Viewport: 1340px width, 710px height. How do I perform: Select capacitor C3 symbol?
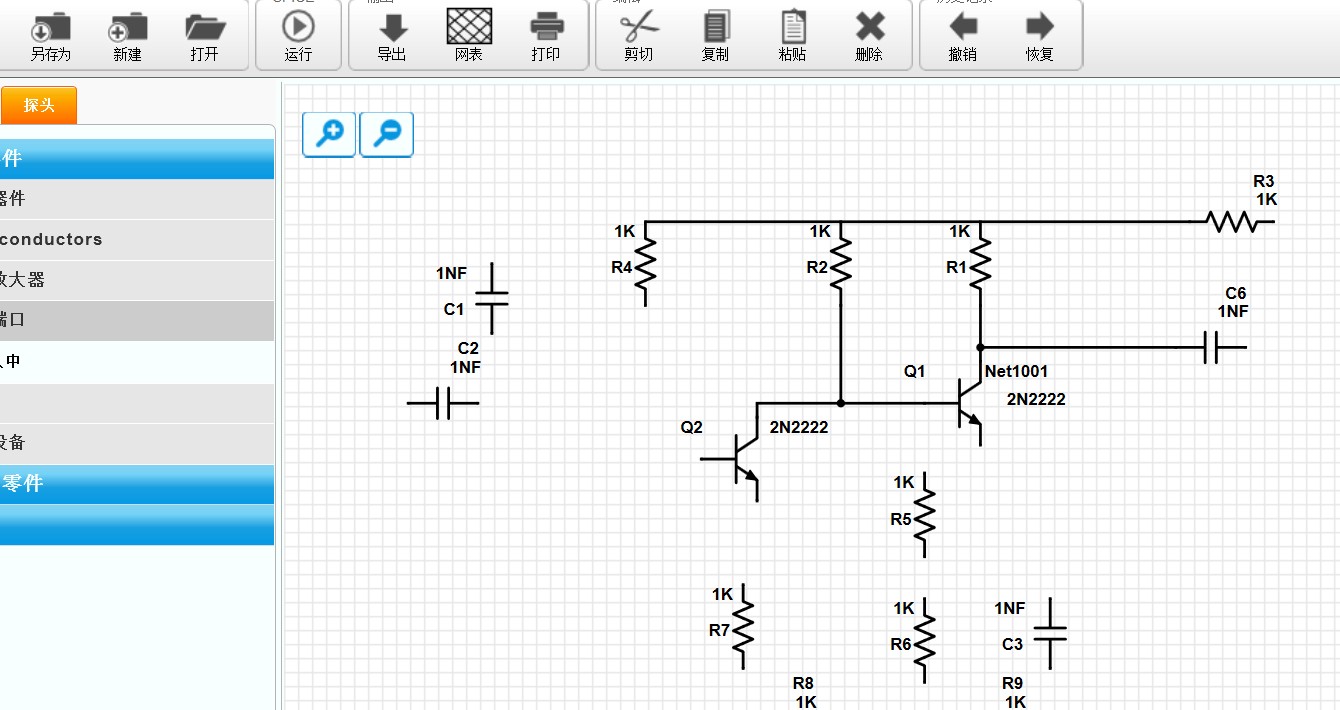pos(1050,634)
